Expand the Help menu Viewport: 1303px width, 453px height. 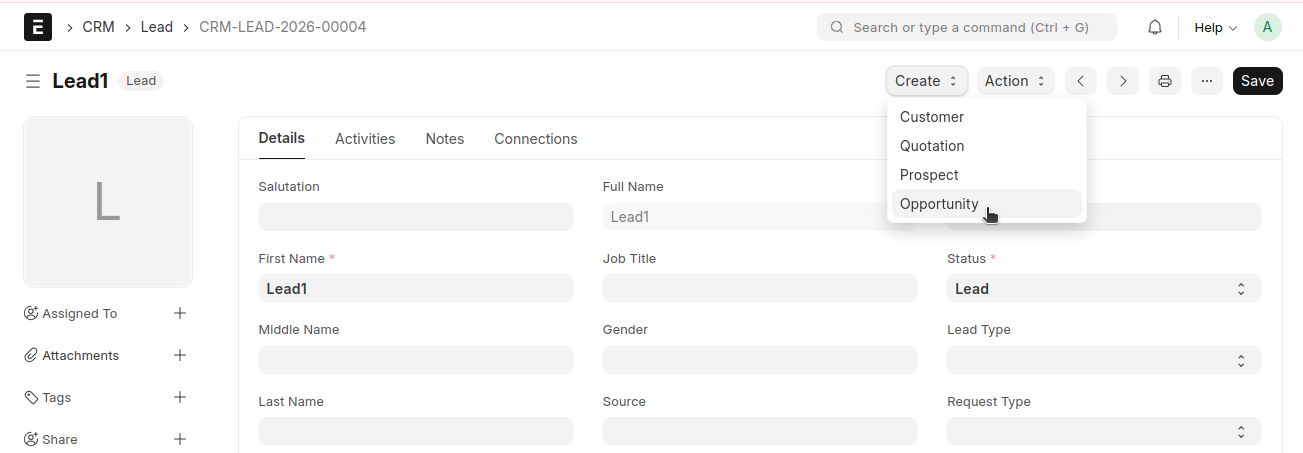click(1215, 27)
